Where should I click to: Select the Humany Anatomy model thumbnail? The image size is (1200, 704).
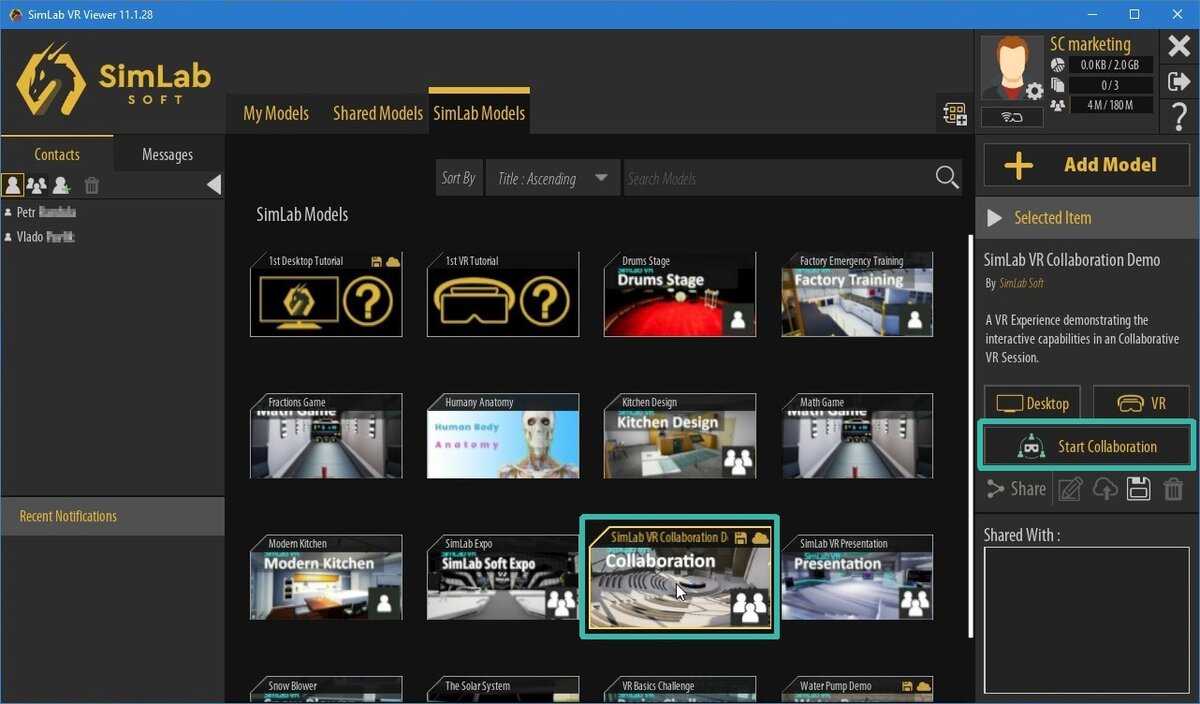point(503,436)
